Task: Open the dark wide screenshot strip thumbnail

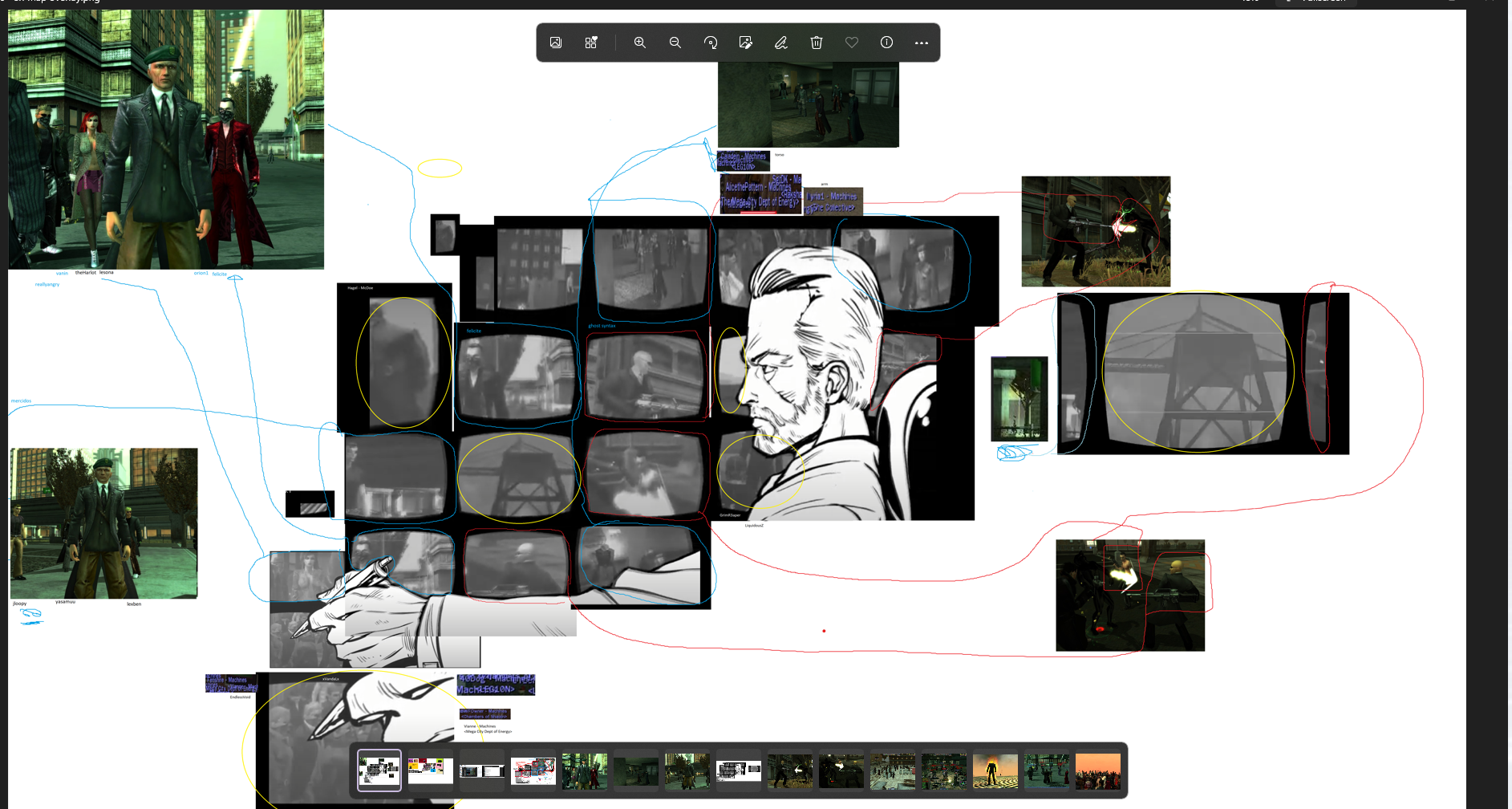Action: coord(482,770)
